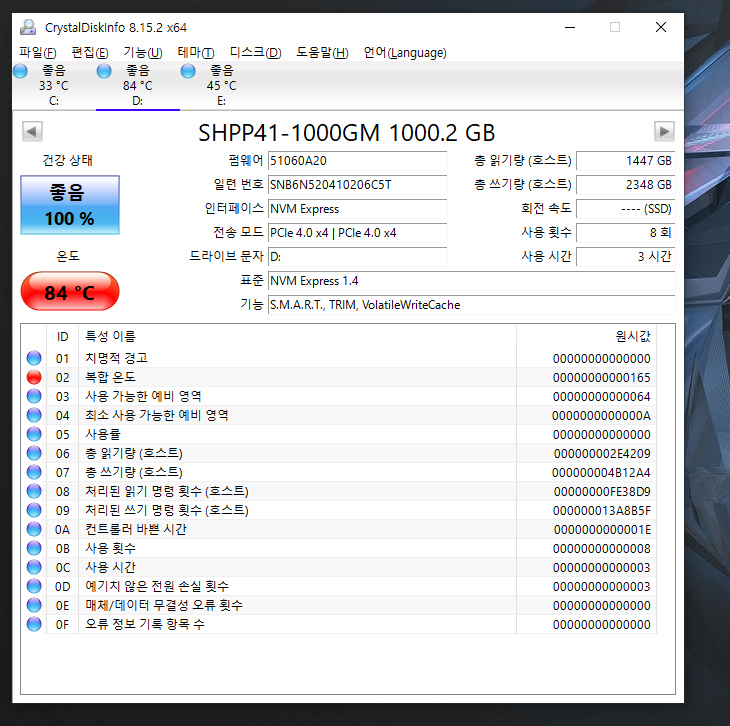Click status orb for 최소 사용 가능한 예비 영역
This screenshot has width=730, height=726.
[x=34, y=415]
